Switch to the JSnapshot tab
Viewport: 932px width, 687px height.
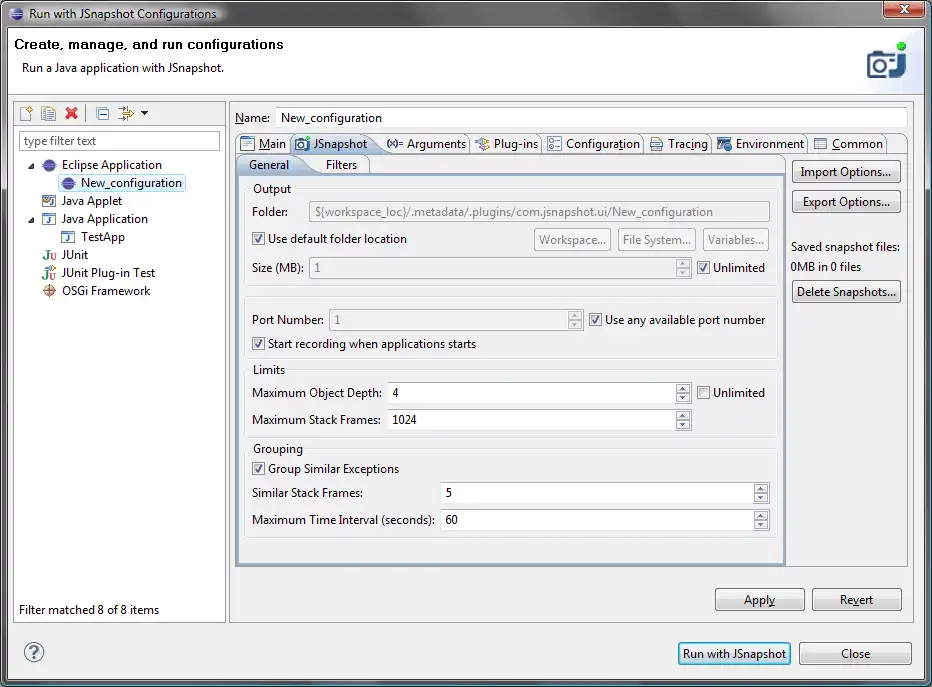[333, 144]
